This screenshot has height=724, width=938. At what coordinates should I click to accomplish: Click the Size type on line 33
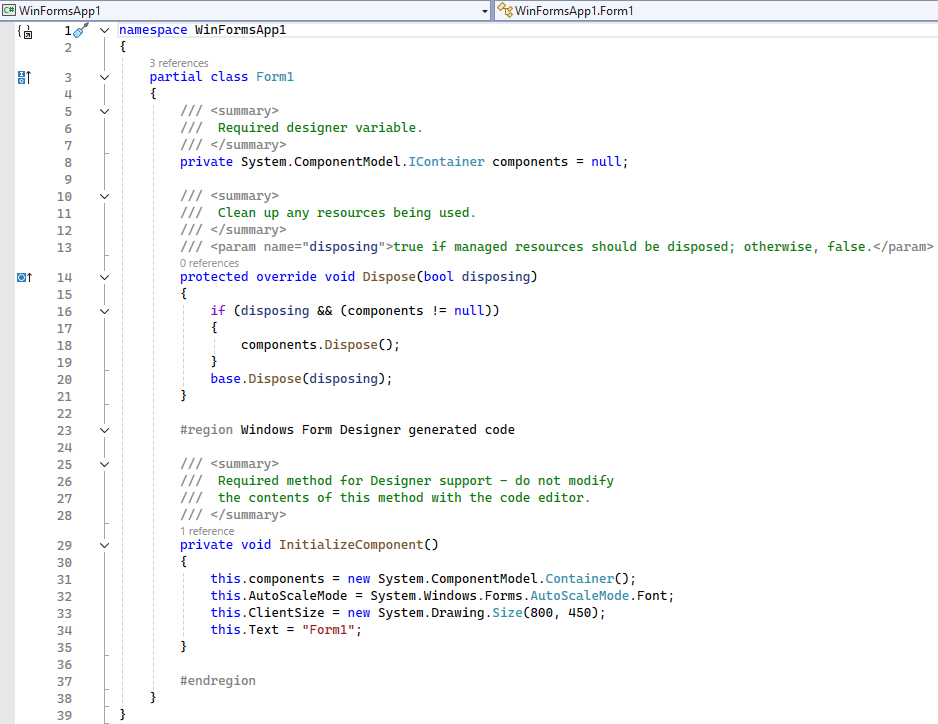pyautogui.click(x=507, y=613)
